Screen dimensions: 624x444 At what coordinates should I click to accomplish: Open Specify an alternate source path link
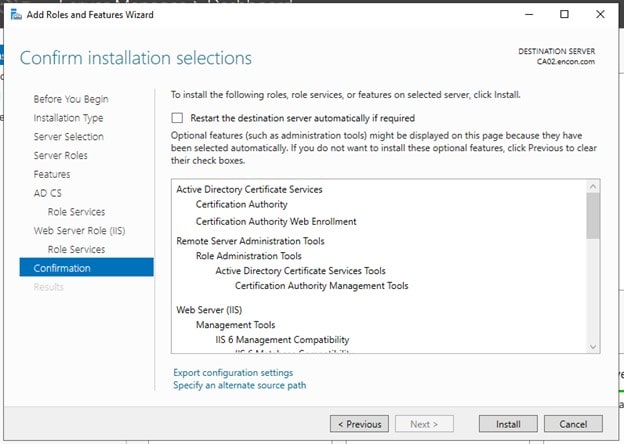(239, 385)
